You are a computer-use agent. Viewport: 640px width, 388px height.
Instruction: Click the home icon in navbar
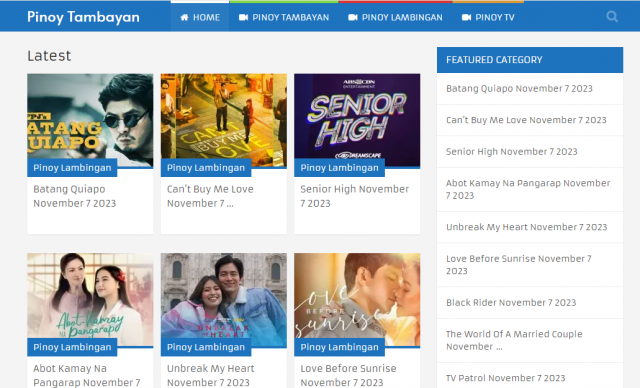(184, 17)
